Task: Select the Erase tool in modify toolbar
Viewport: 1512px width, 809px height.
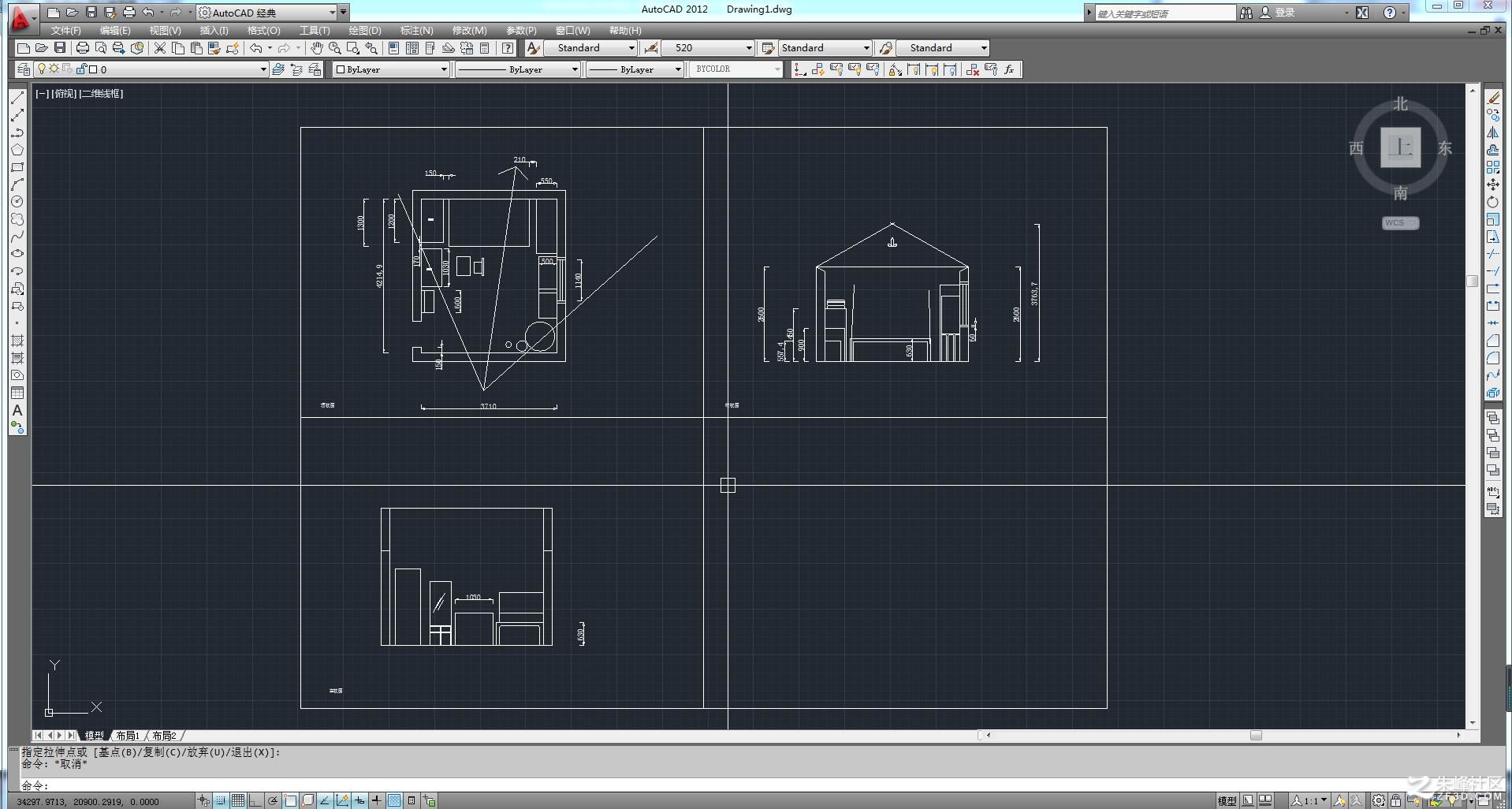Action: pos(1493,98)
